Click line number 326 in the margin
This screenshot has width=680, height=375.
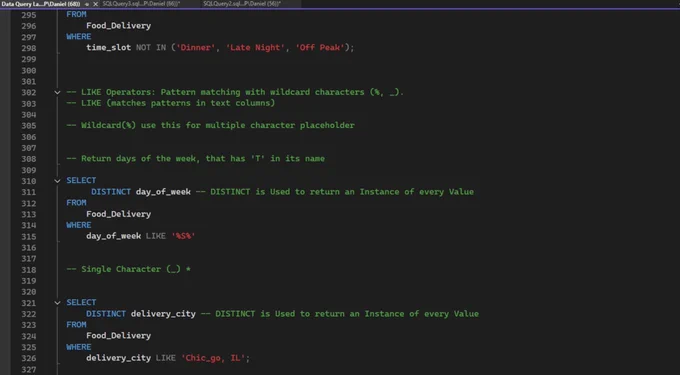coord(29,359)
